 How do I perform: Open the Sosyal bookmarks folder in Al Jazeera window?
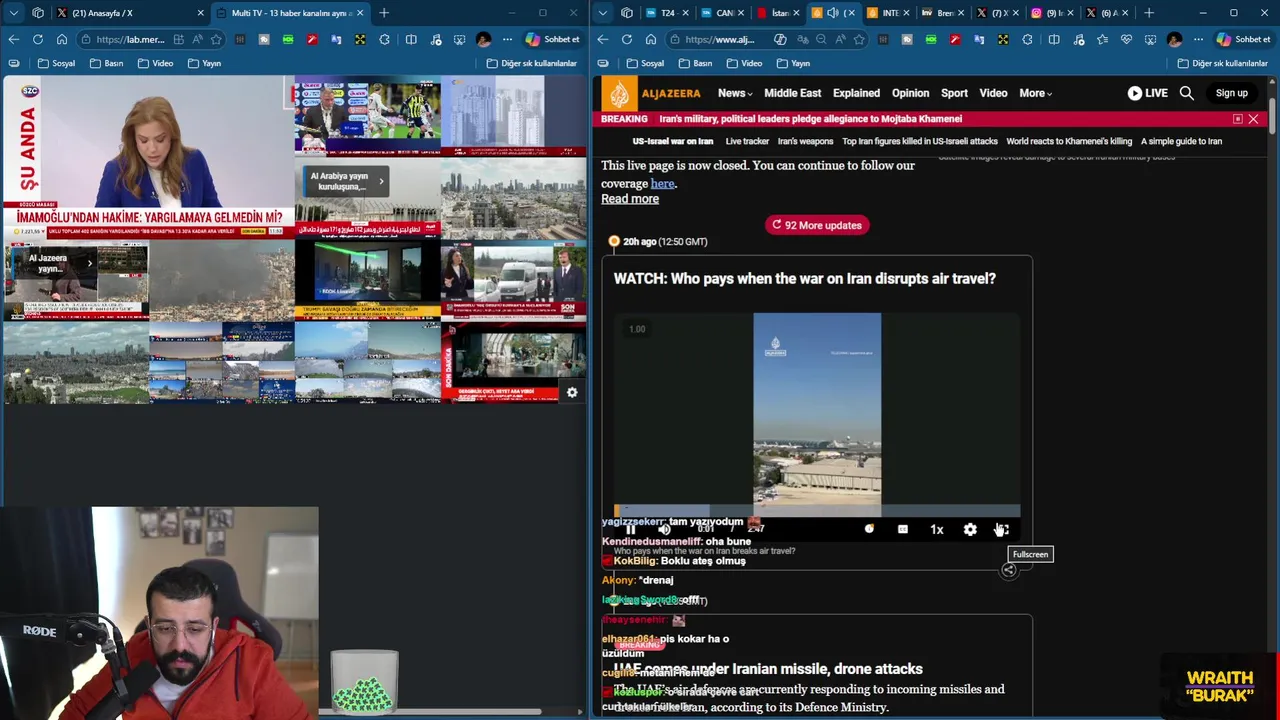pyautogui.click(x=645, y=63)
